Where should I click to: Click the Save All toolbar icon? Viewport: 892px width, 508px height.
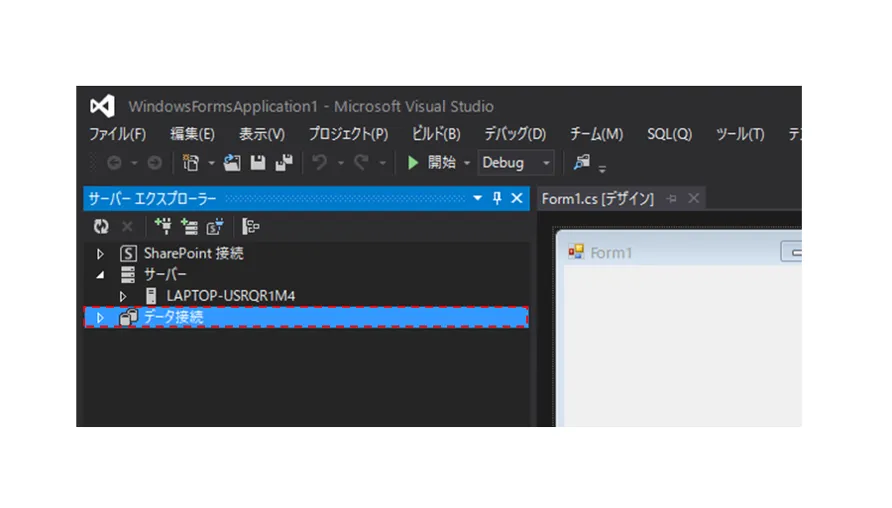284,163
